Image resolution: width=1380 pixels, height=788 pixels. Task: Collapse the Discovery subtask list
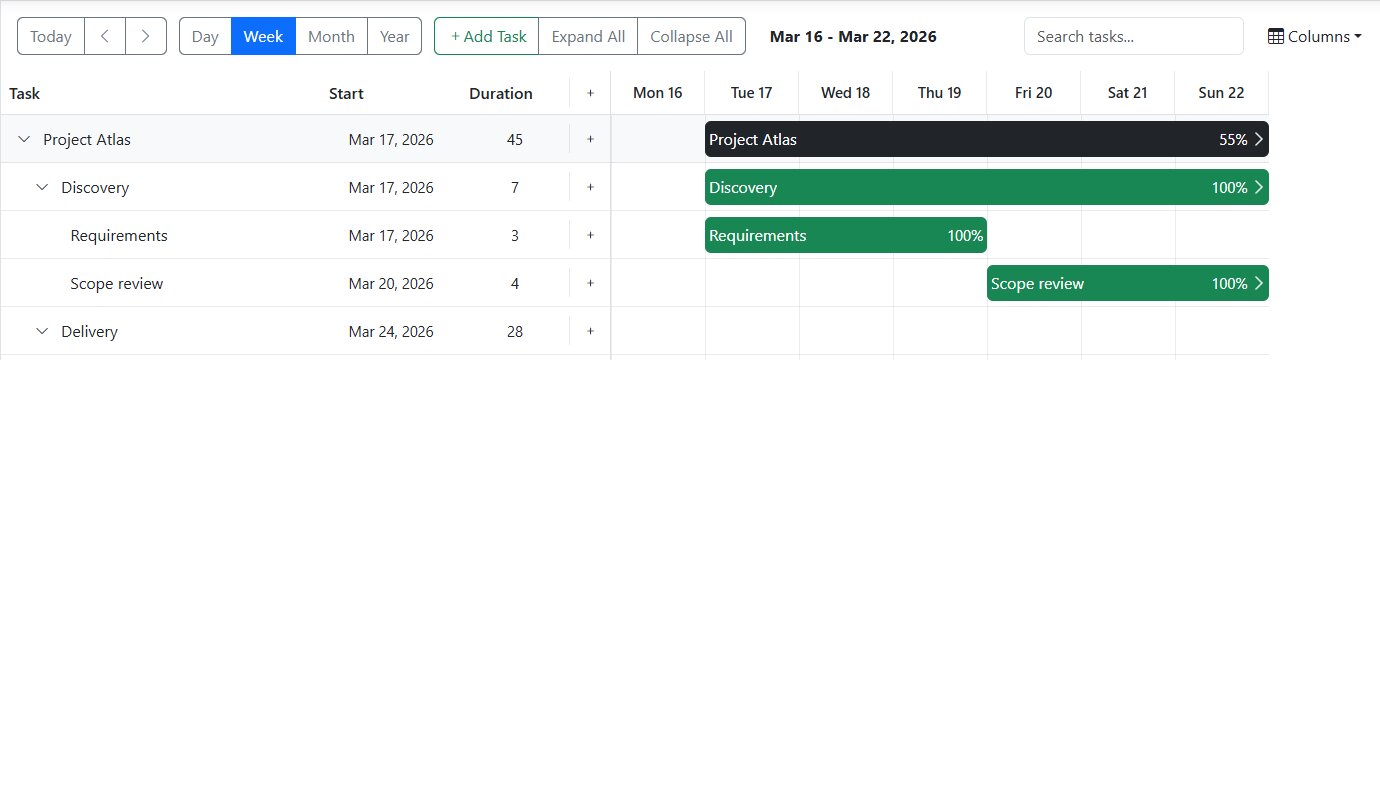click(42, 187)
